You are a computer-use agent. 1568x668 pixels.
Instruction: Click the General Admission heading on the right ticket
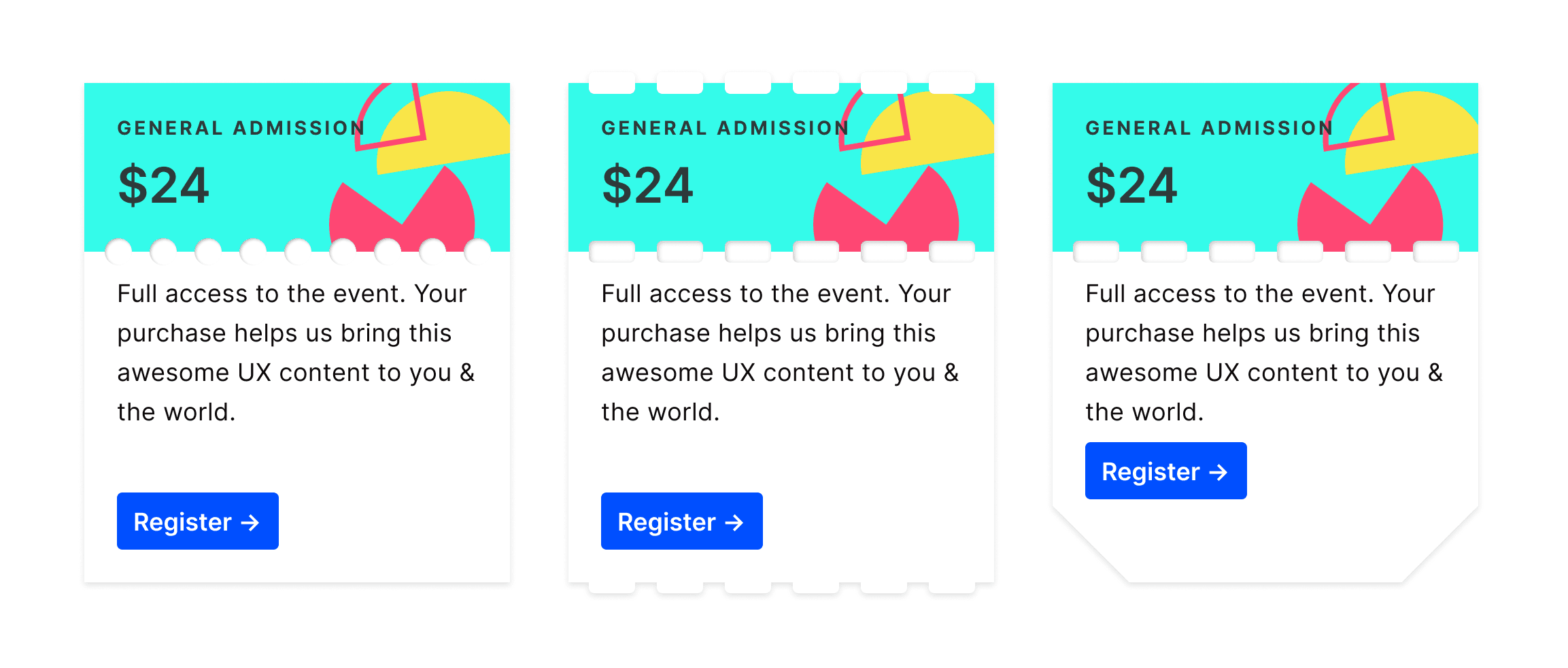click(1209, 128)
